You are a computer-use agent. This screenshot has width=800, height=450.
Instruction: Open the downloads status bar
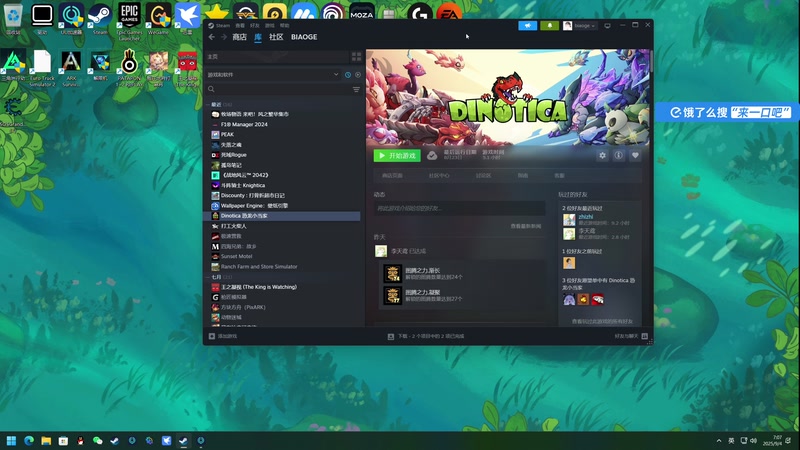pyautogui.click(x=426, y=336)
